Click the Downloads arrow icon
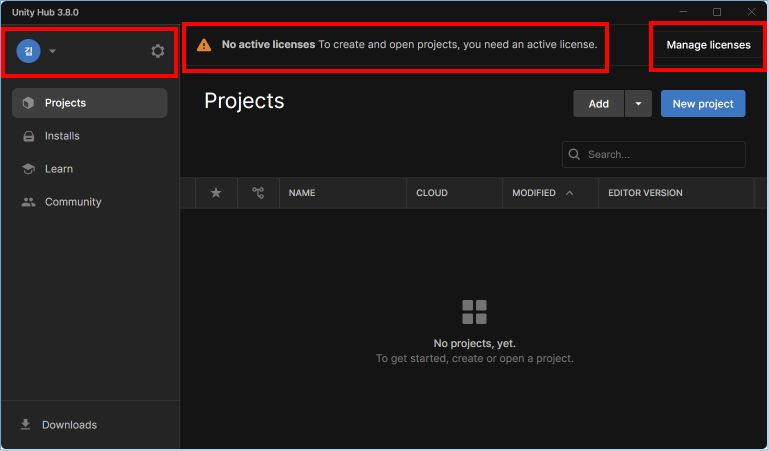This screenshot has height=451, width=769. pos(26,425)
